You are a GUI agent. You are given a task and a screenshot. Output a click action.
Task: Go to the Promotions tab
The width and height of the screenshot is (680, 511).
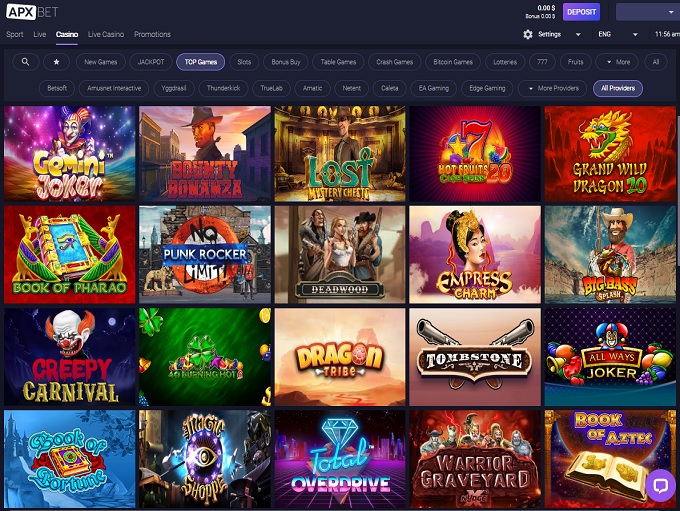coord(152,34)
